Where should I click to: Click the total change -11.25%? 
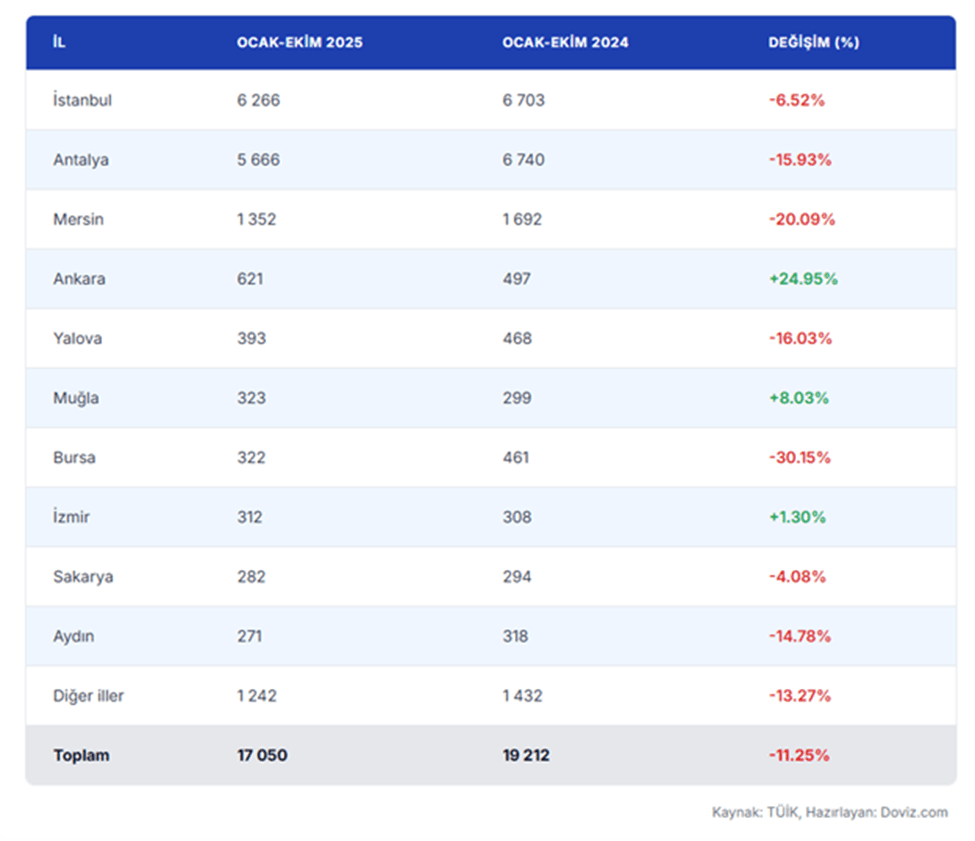pyautogui.click(x=799, y=755)
